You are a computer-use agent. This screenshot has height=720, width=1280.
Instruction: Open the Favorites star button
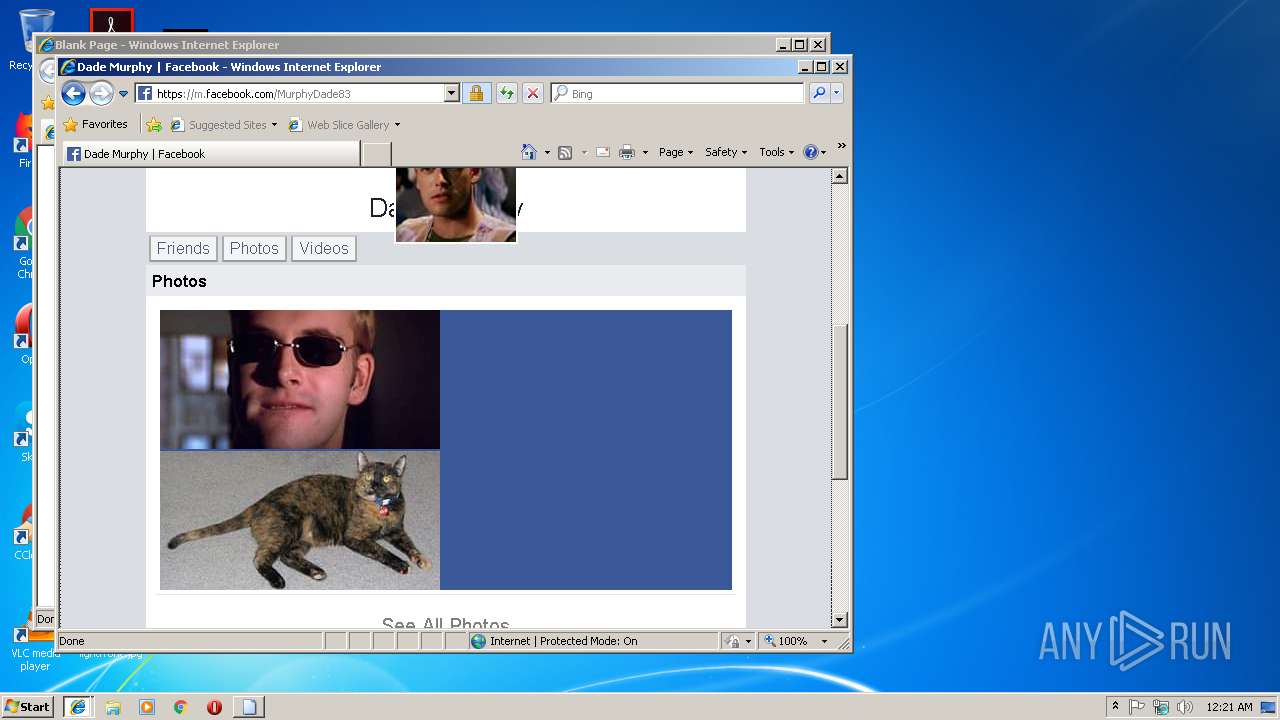pyautogui.click(x=95, y=125)
